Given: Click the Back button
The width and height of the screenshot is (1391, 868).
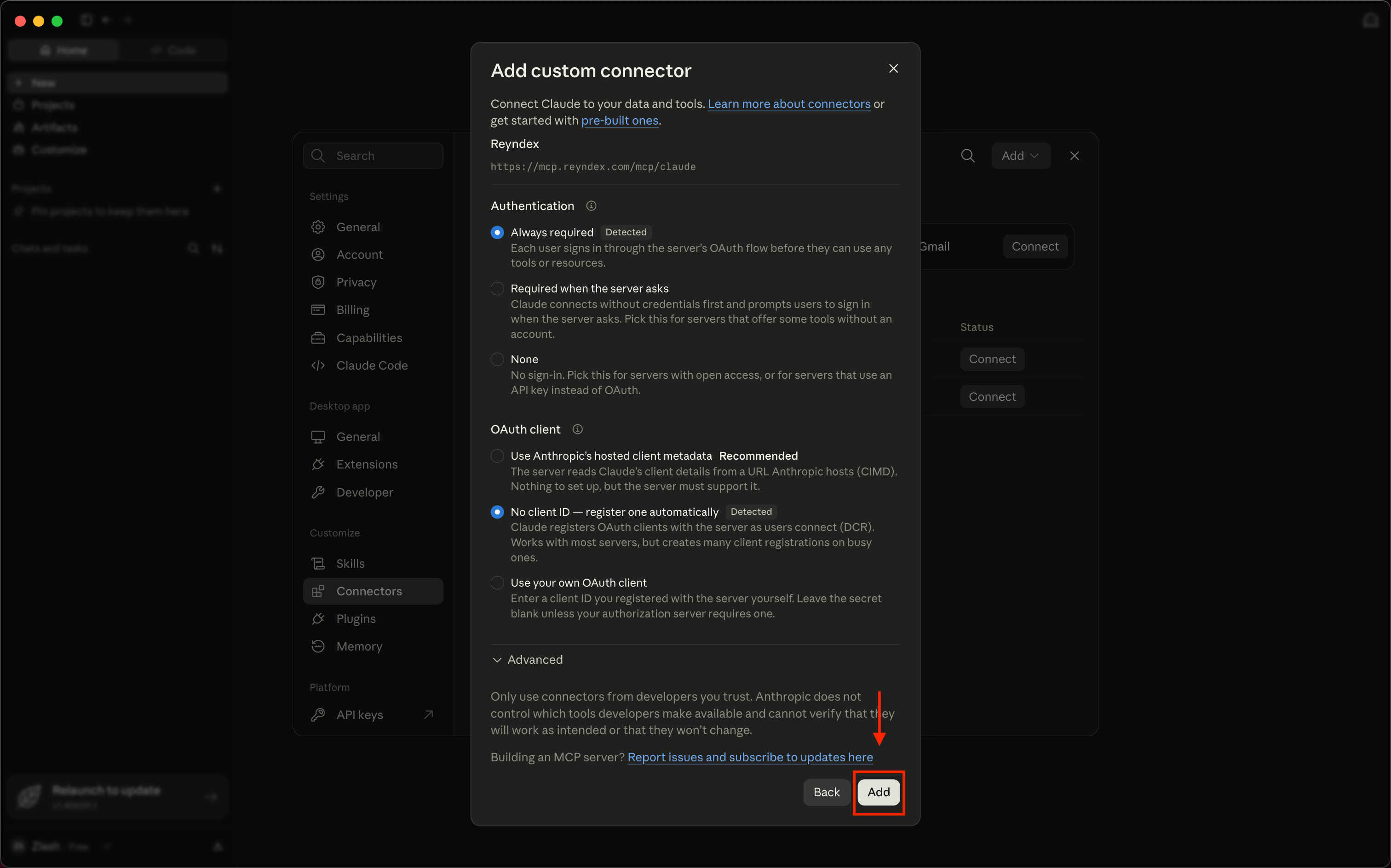Looking at the screenshot, I should pyautogui.click(x=827, y=792).
